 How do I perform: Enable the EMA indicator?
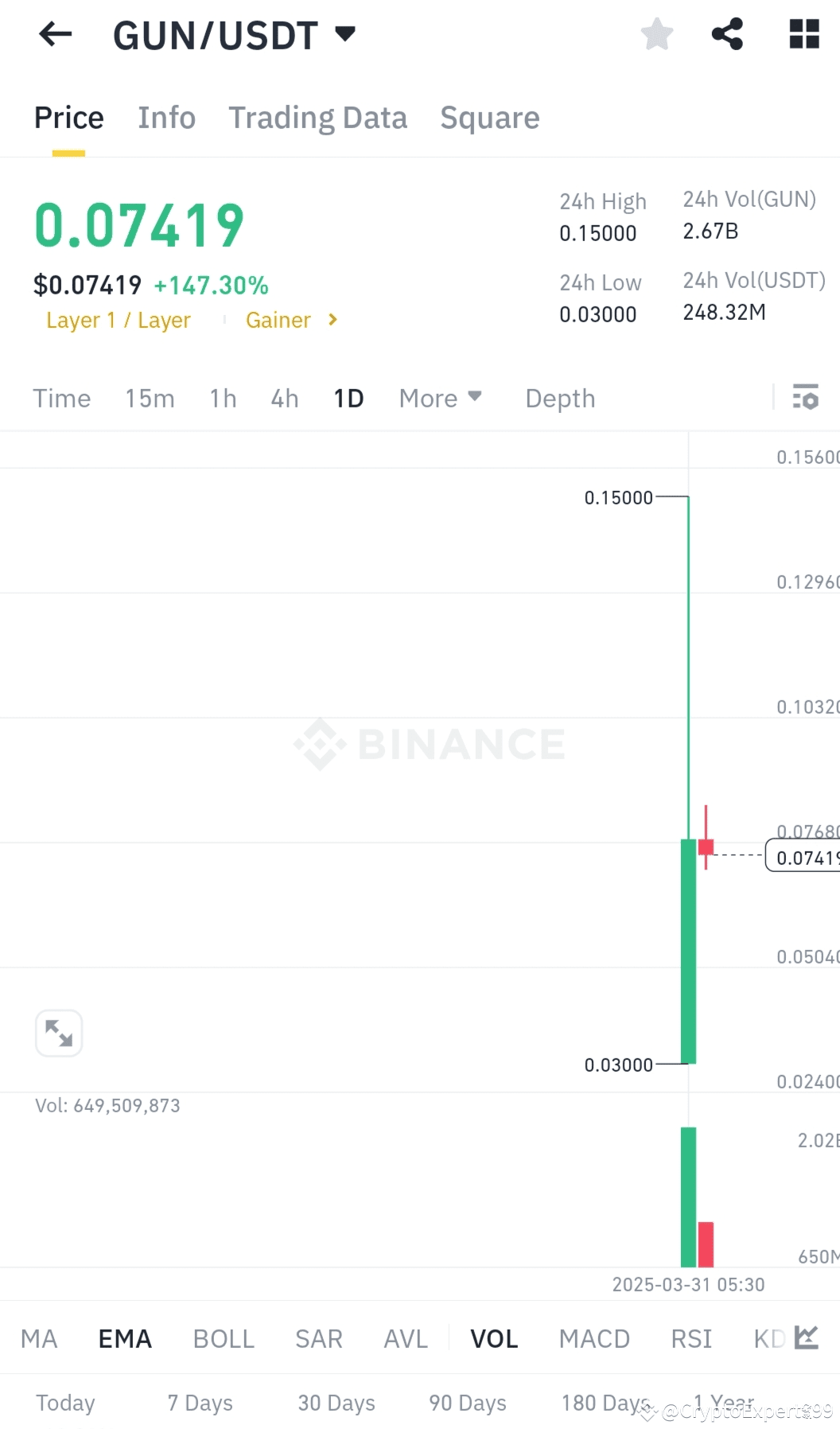coord(125,1338)
